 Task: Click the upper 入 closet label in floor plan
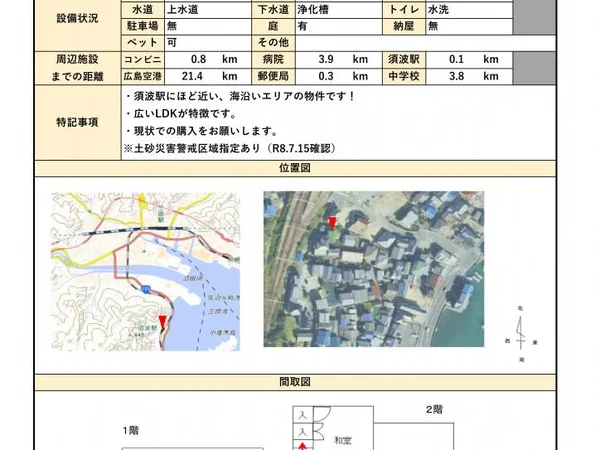(x=303, y=415)
